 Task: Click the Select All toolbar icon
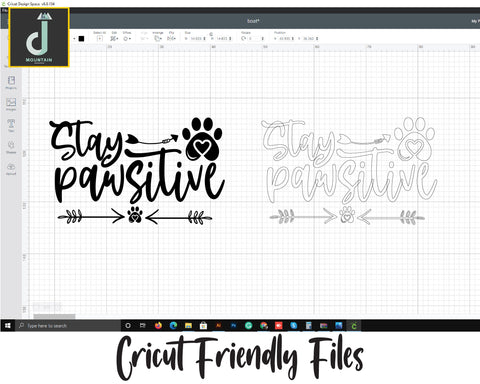tap(99, 38)
